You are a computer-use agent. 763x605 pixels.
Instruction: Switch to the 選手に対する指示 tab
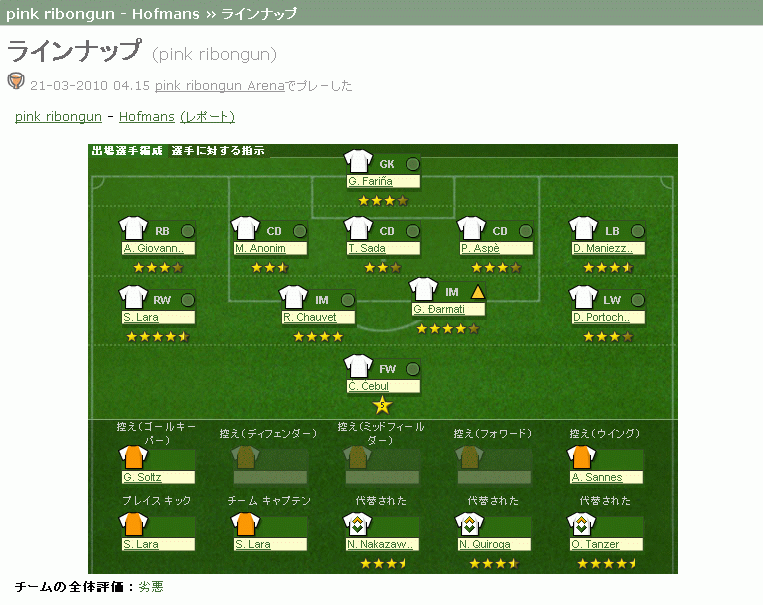[x=217, y=150]
